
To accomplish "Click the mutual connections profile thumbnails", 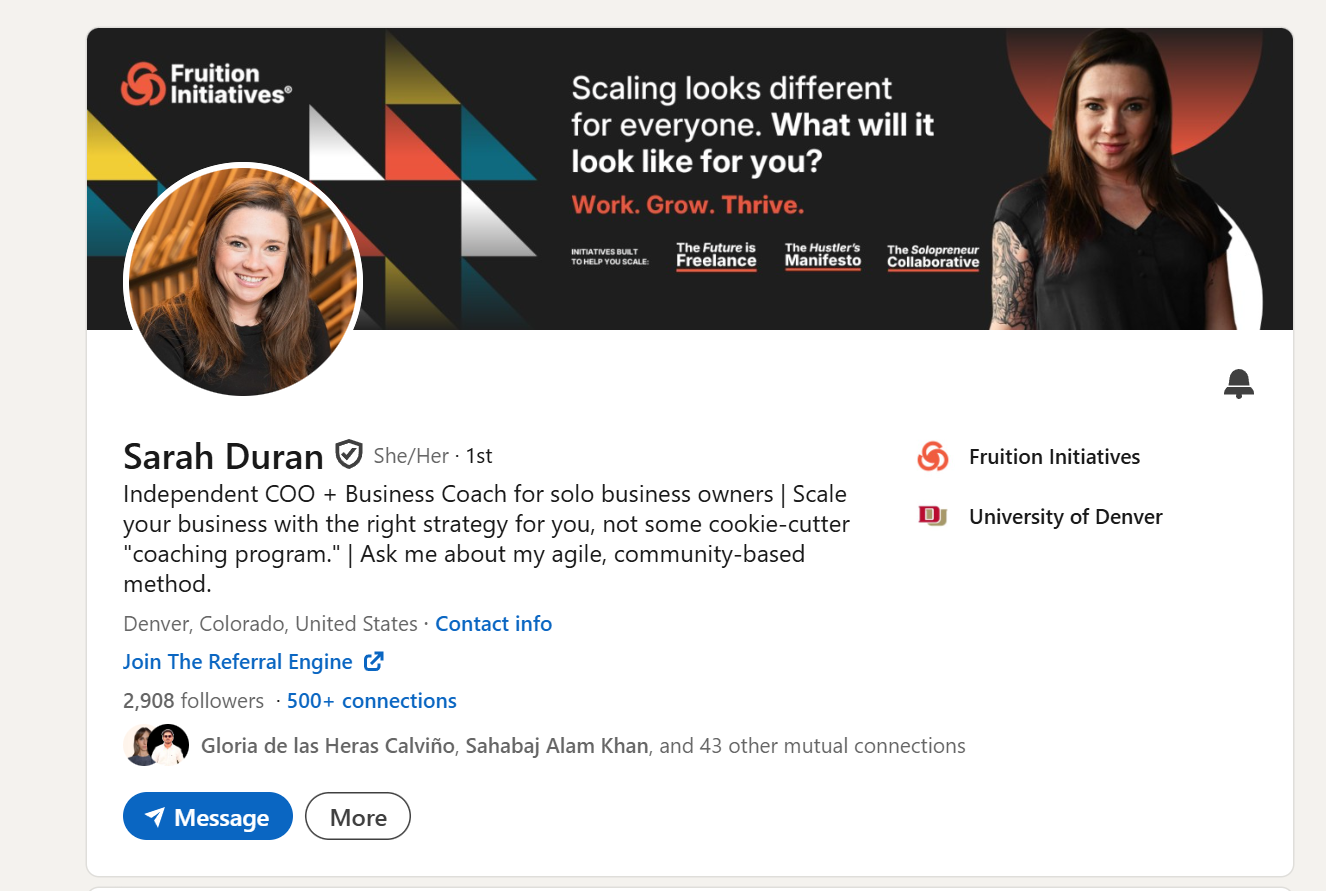I will tap(156, 744).
